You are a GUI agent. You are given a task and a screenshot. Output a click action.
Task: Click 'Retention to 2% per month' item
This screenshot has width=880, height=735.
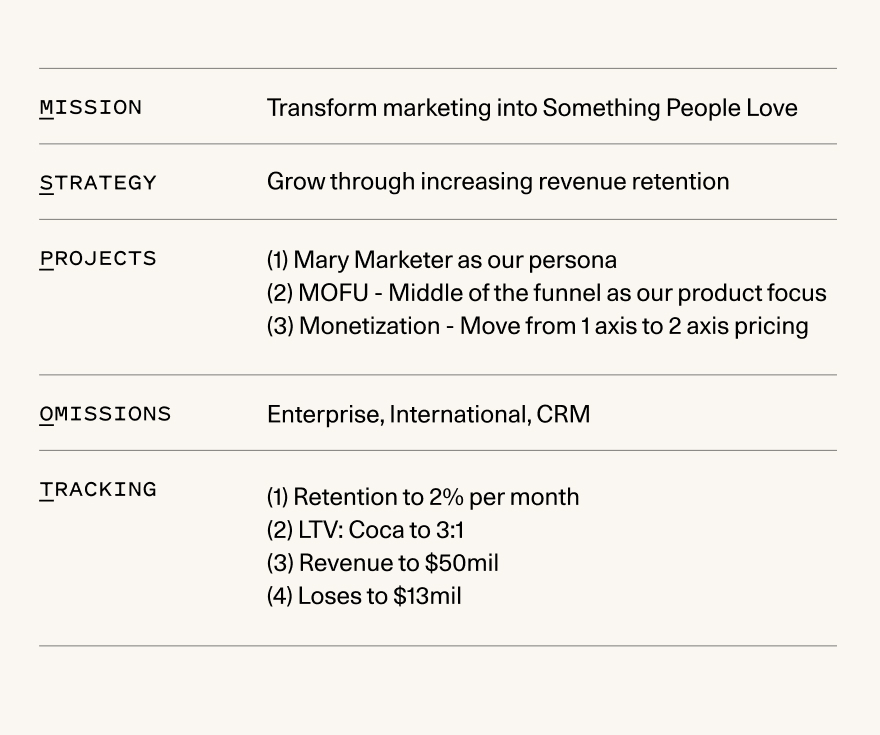[423, 497]
